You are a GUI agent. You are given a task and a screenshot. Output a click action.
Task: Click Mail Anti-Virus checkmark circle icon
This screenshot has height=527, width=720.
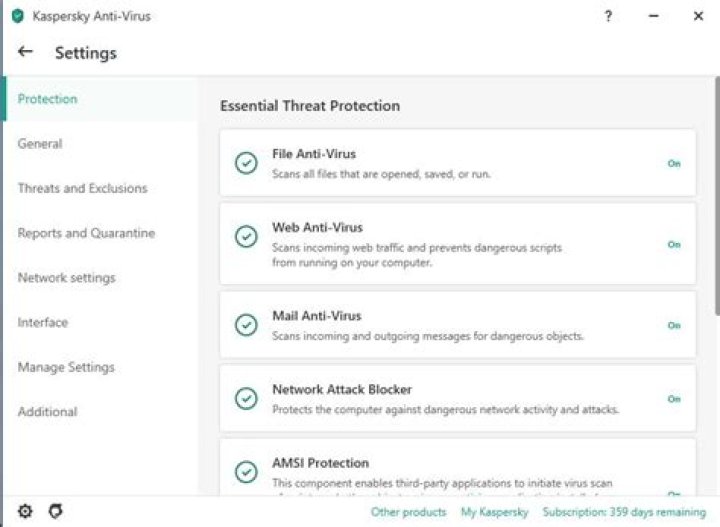coord(245,325)
